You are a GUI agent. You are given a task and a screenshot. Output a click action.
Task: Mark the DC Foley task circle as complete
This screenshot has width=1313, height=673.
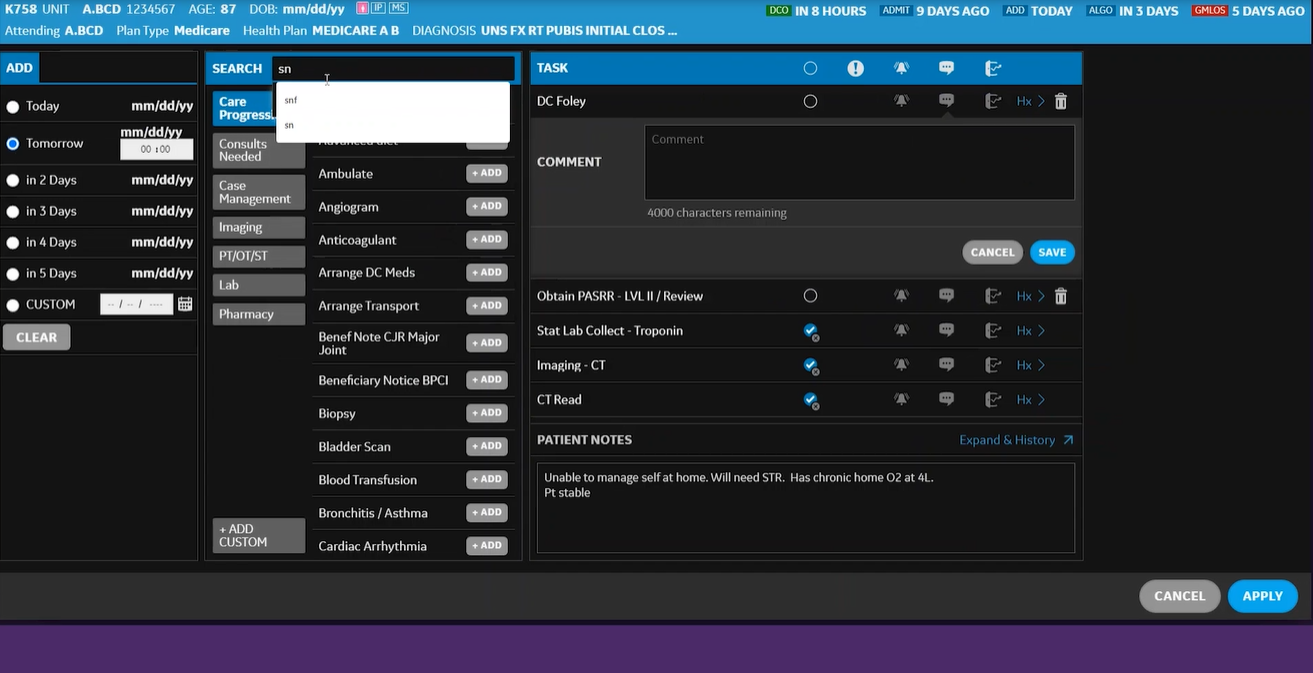point(811,101)
